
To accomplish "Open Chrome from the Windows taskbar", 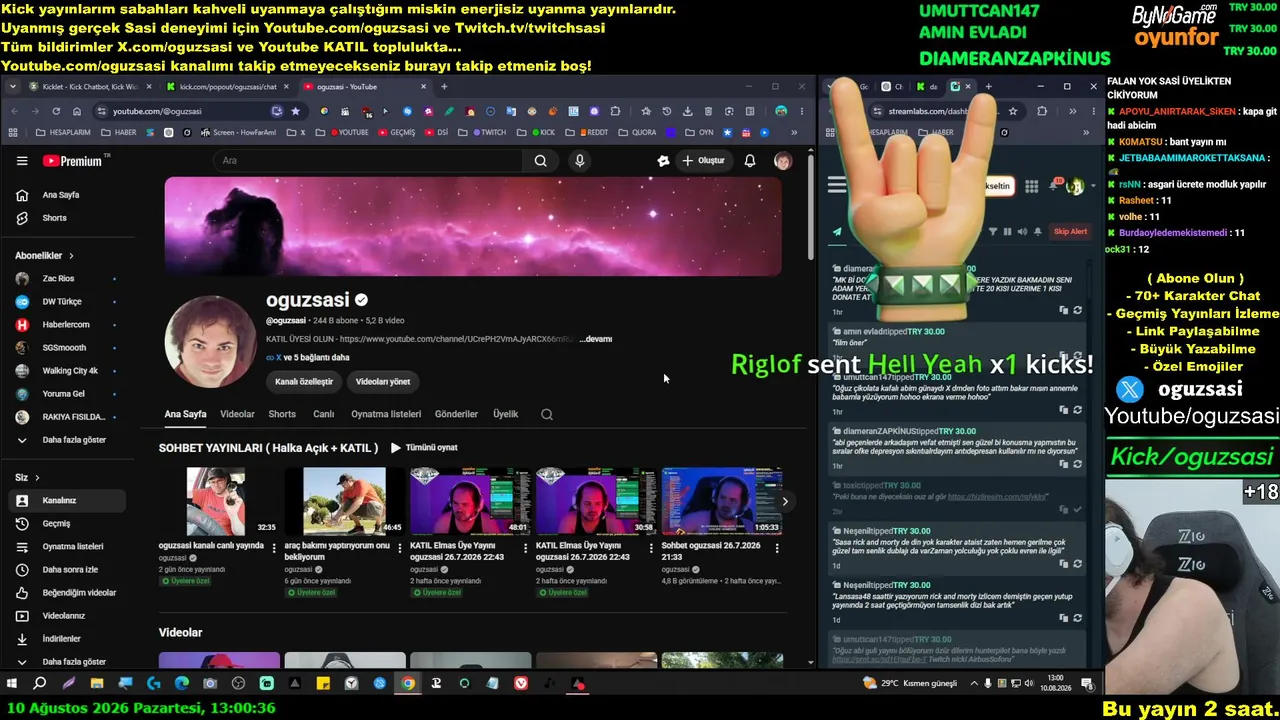I will (408, 684).
